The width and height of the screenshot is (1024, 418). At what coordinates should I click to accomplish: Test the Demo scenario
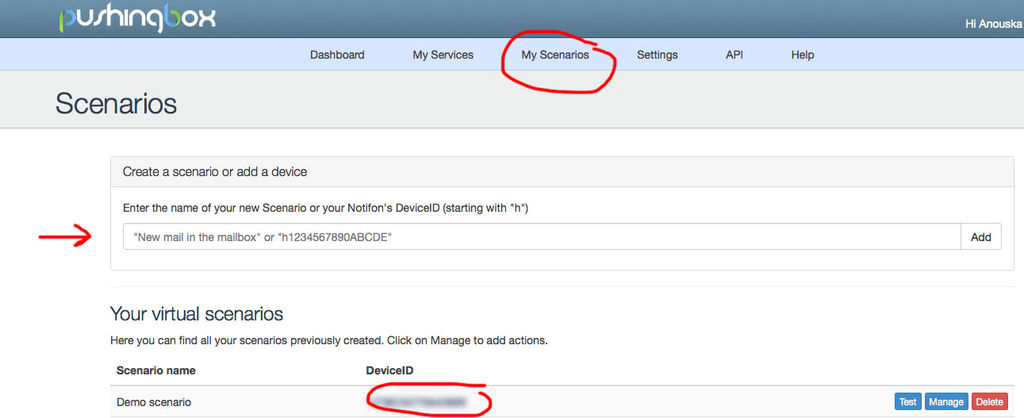click(x=907, y=402)
